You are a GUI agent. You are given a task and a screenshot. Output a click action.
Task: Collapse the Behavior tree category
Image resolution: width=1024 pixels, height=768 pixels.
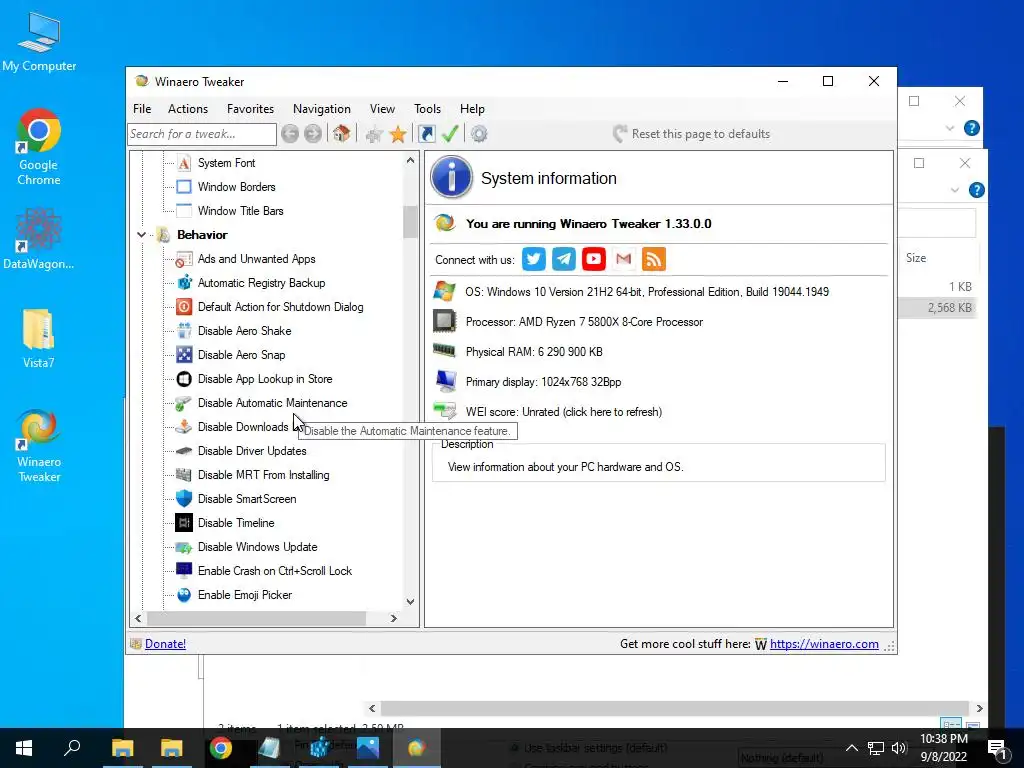[141, 234]
